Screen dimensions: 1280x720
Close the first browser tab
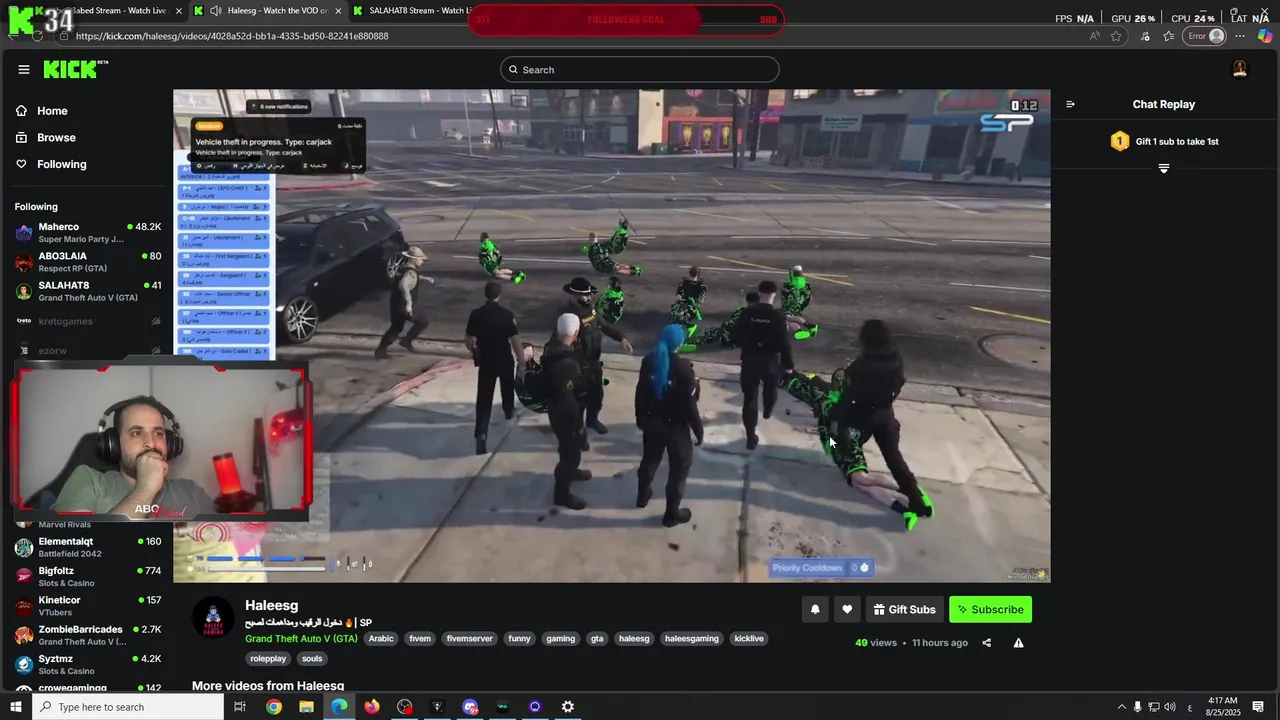(179, 11)
